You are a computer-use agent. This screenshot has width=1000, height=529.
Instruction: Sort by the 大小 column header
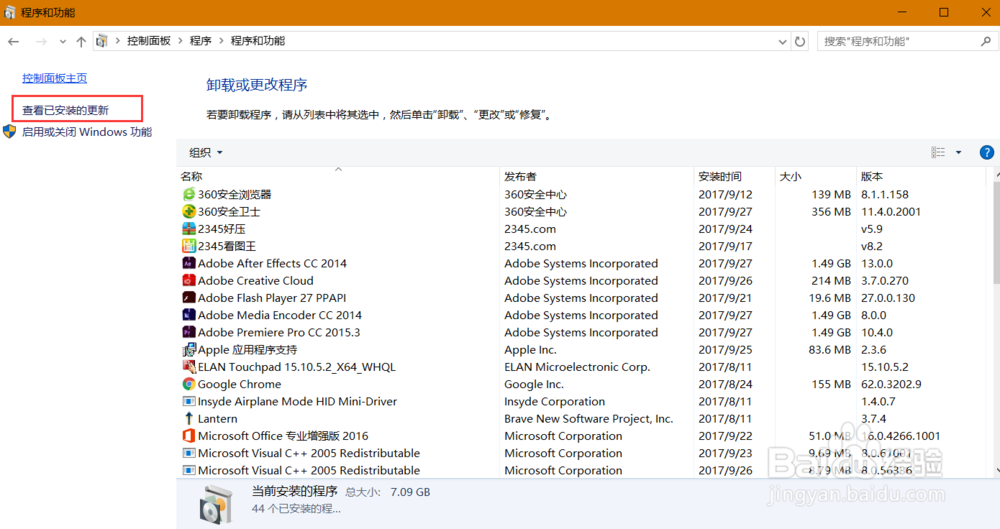(816, 176)
